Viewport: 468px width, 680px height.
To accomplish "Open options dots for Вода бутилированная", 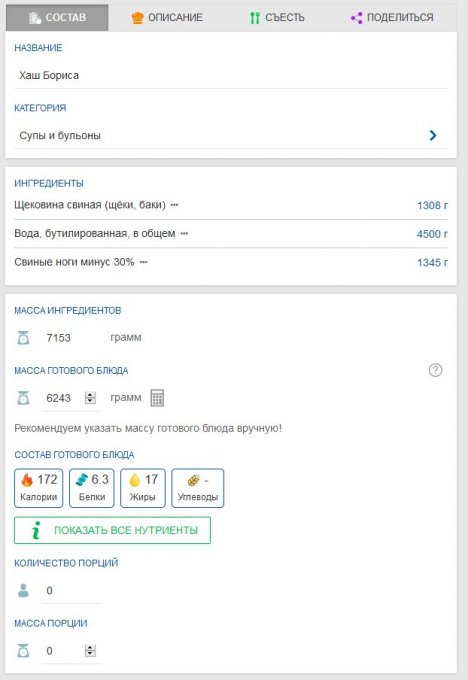I will (x=184, y=234).
